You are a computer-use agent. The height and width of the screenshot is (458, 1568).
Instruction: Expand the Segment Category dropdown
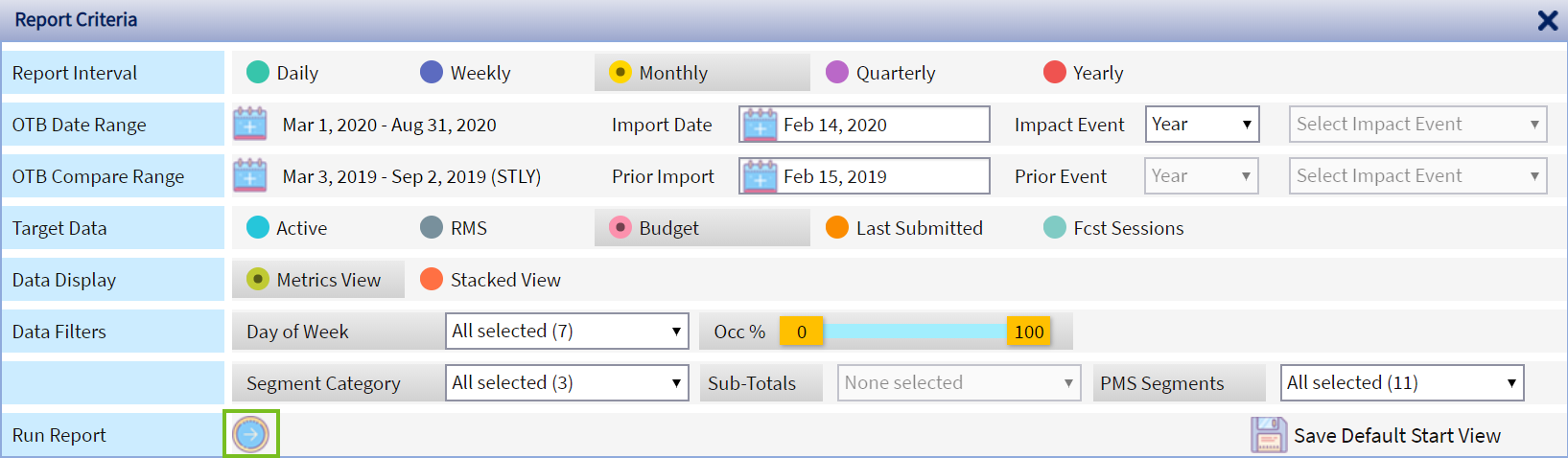tap(567, 383)
